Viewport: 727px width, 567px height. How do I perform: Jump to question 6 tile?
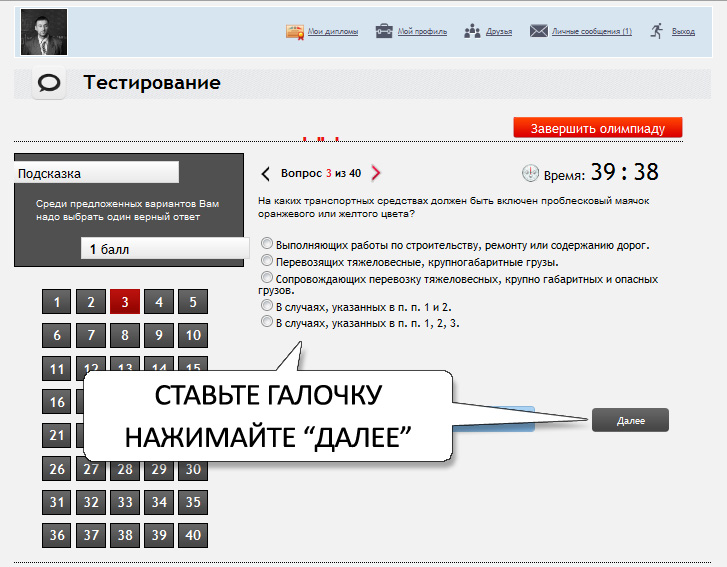tap(57, 335)
